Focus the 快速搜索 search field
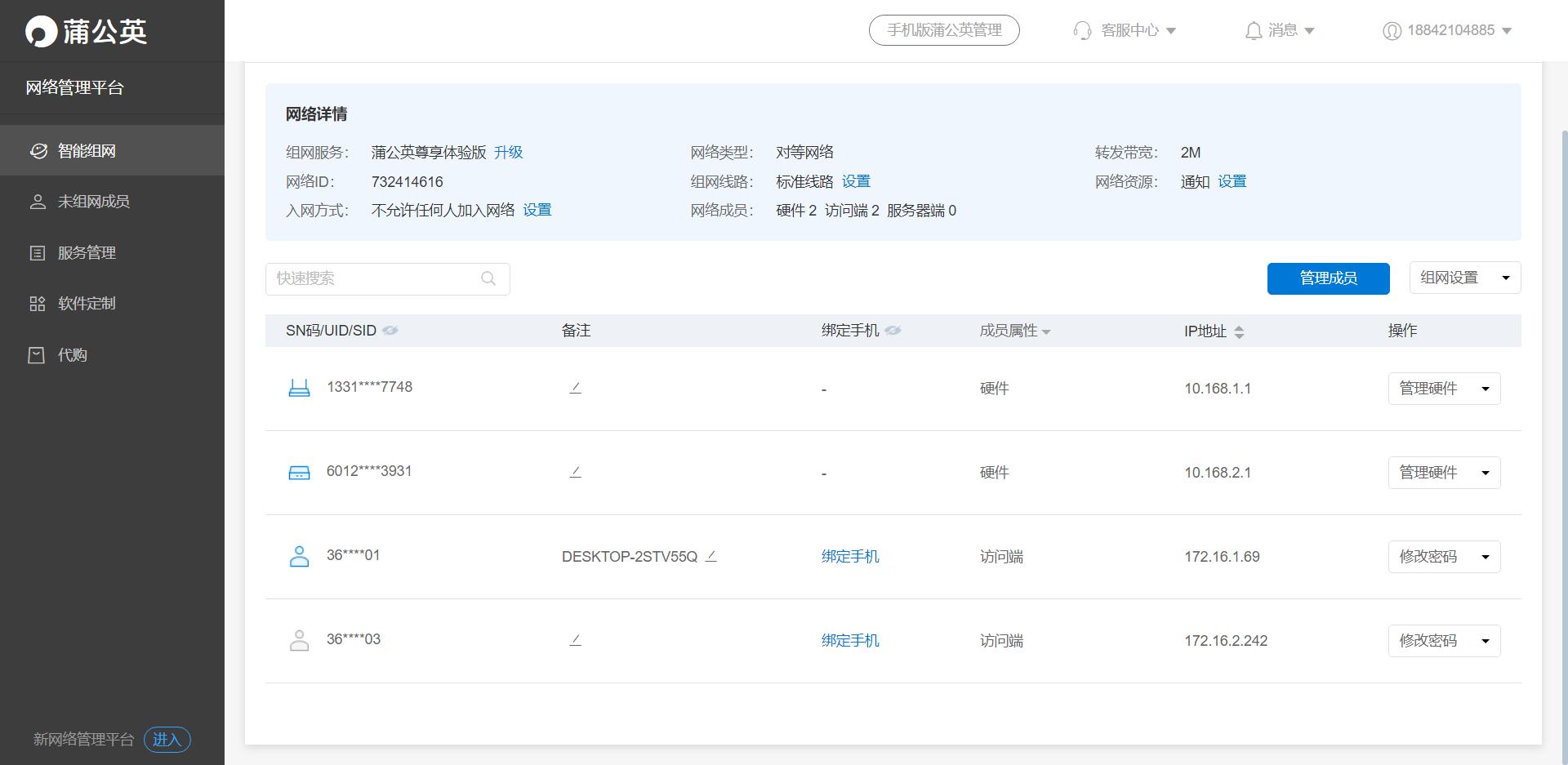The width and height of the screenshot is (1568, 765). (376, 278)
